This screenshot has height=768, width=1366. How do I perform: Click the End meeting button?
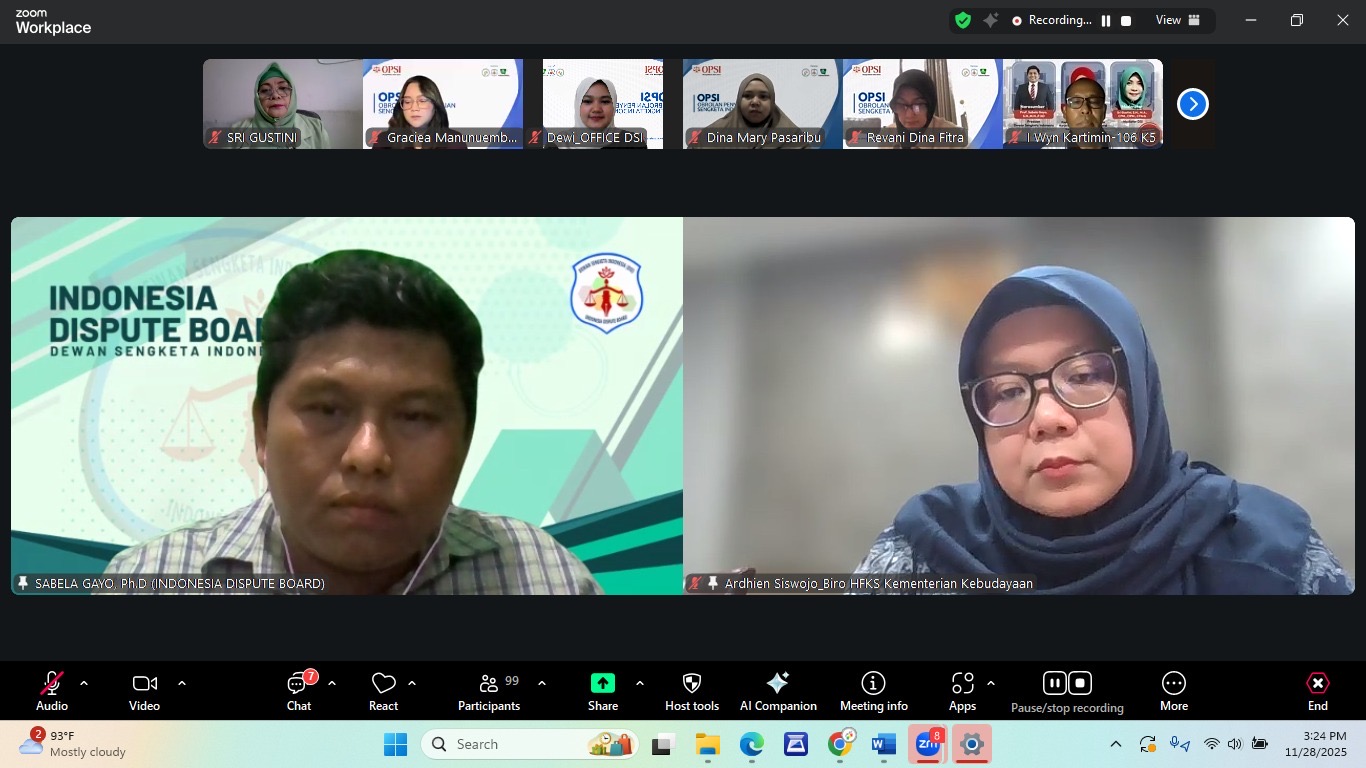coord(1317,691)
